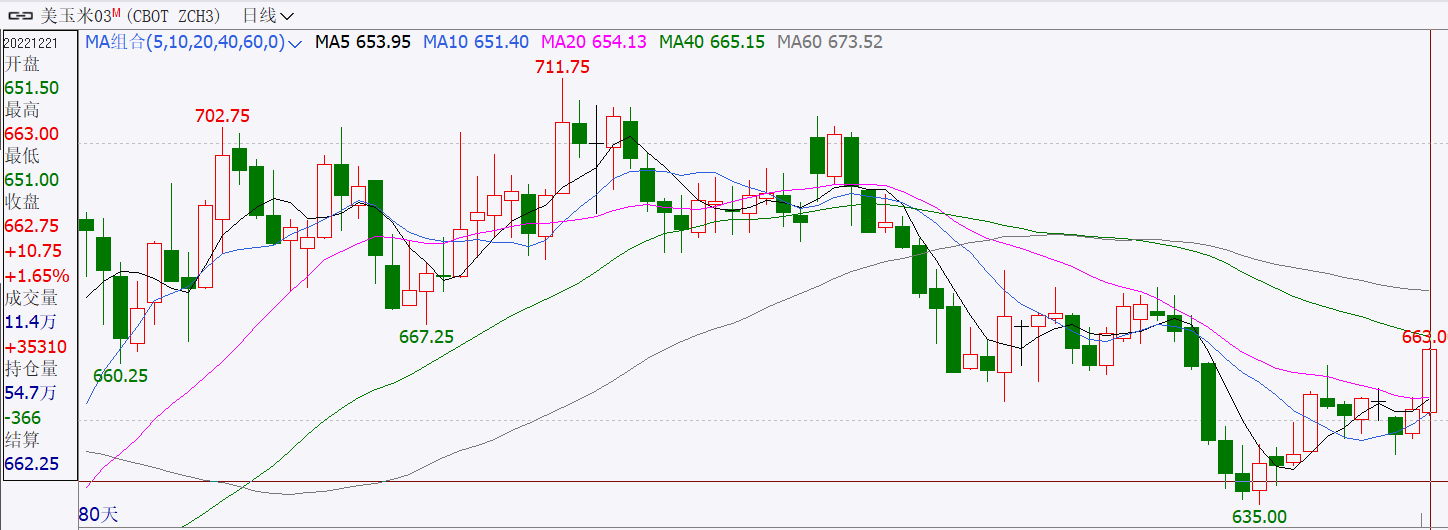Click the date 20221221 in the side panel
Screen dimensions: 1448x530
[33, 43]
